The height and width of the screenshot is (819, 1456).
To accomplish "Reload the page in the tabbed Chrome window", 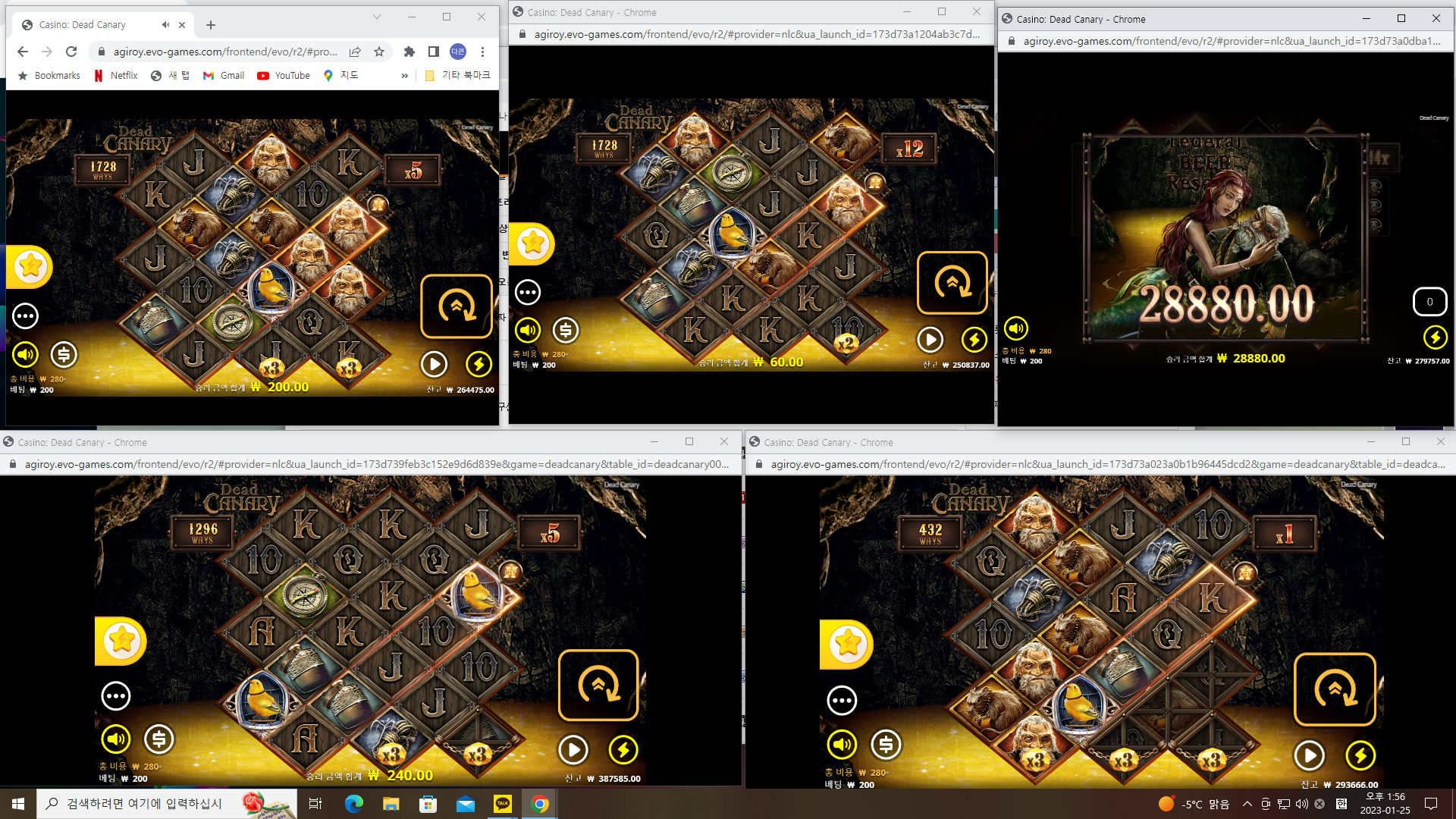I will (71, 52).
